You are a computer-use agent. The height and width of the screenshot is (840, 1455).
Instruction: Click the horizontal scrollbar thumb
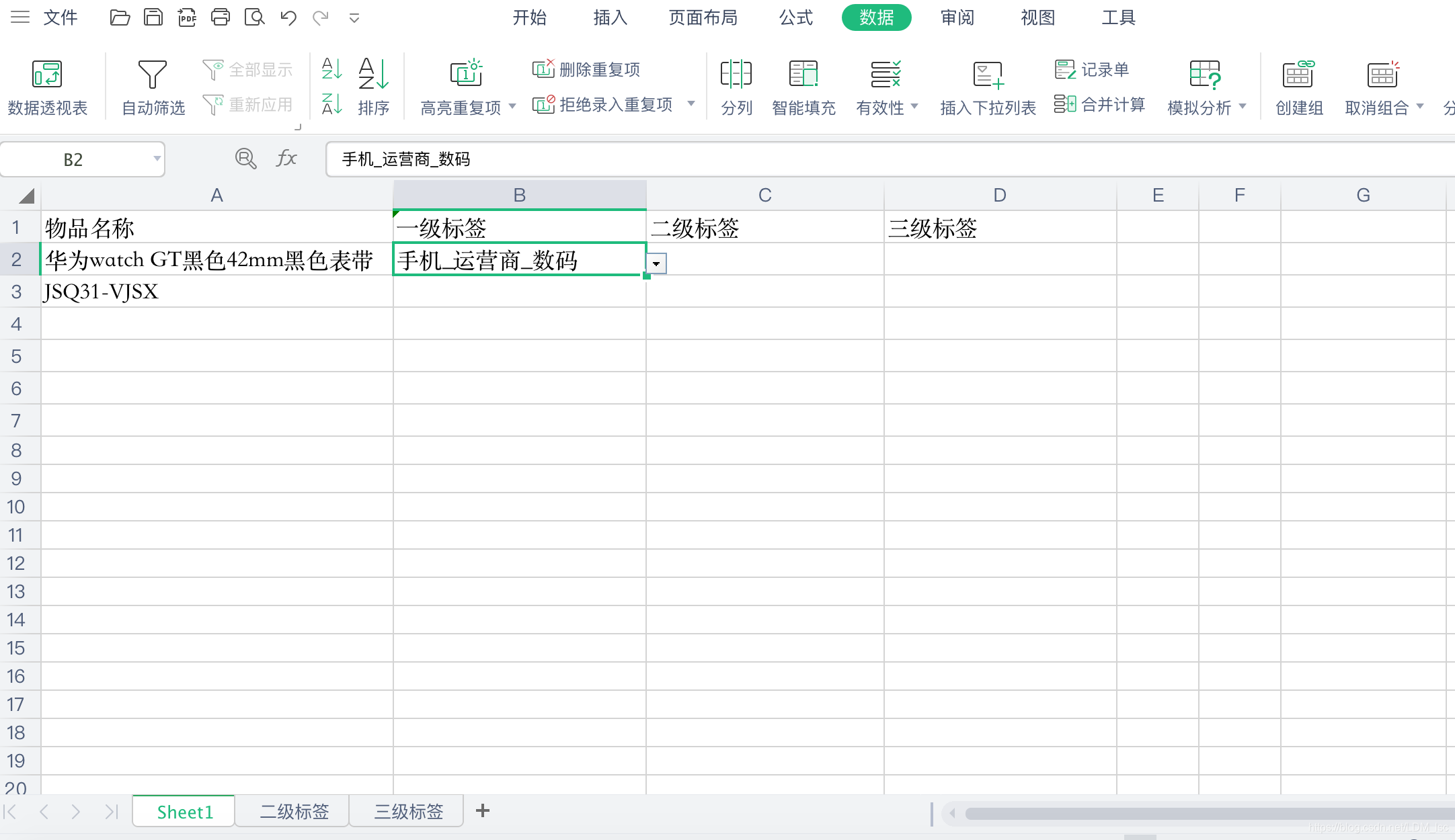click(x=1210, y=814)
